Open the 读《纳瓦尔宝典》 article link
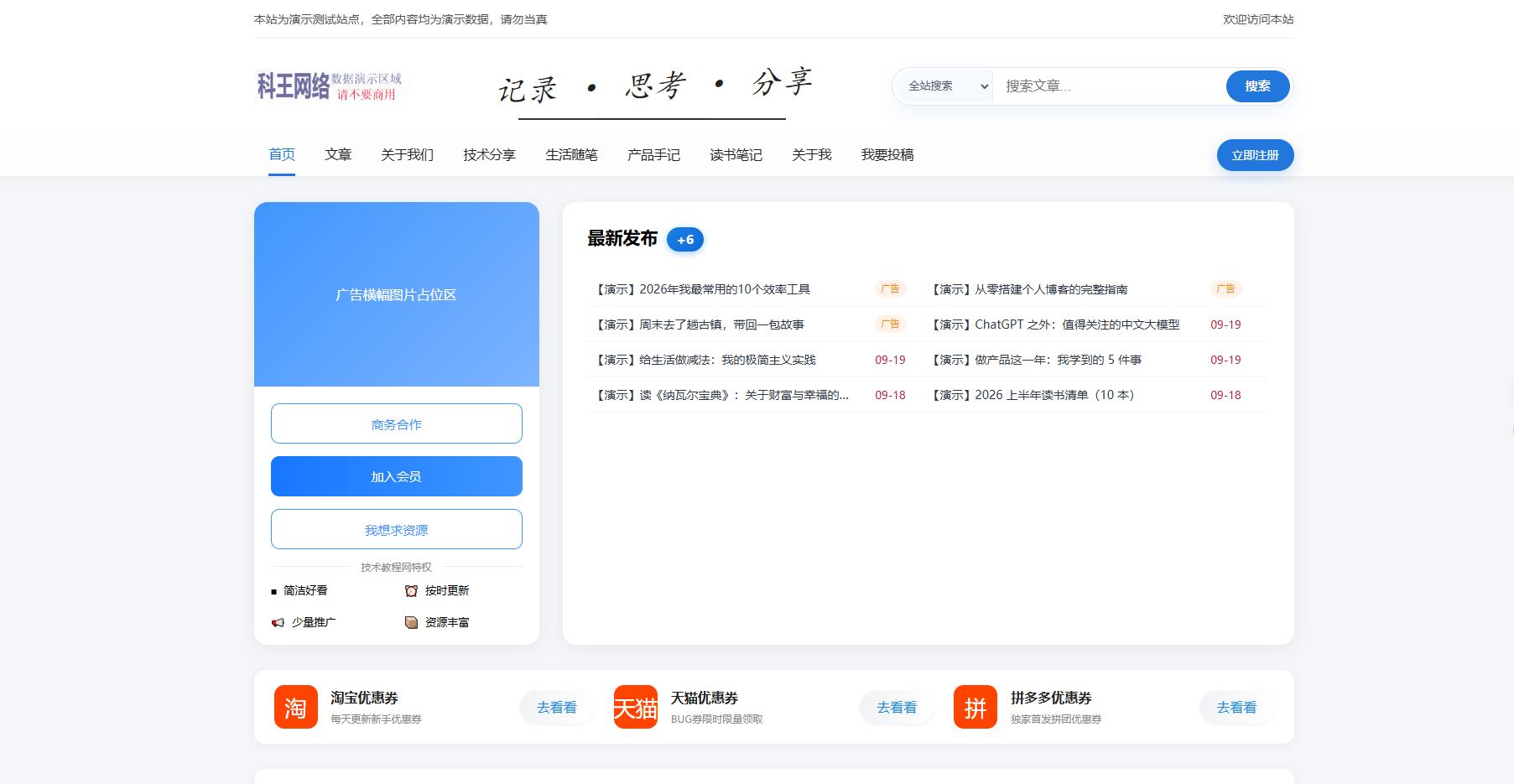The height and width of the screenshot is (784, 1514). pyautogui.click(x=721, y=395)
